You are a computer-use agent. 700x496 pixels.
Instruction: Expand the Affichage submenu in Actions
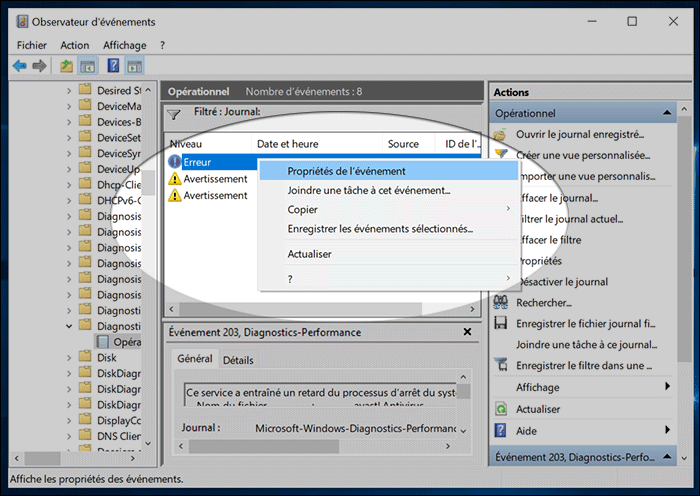[666, 387]
